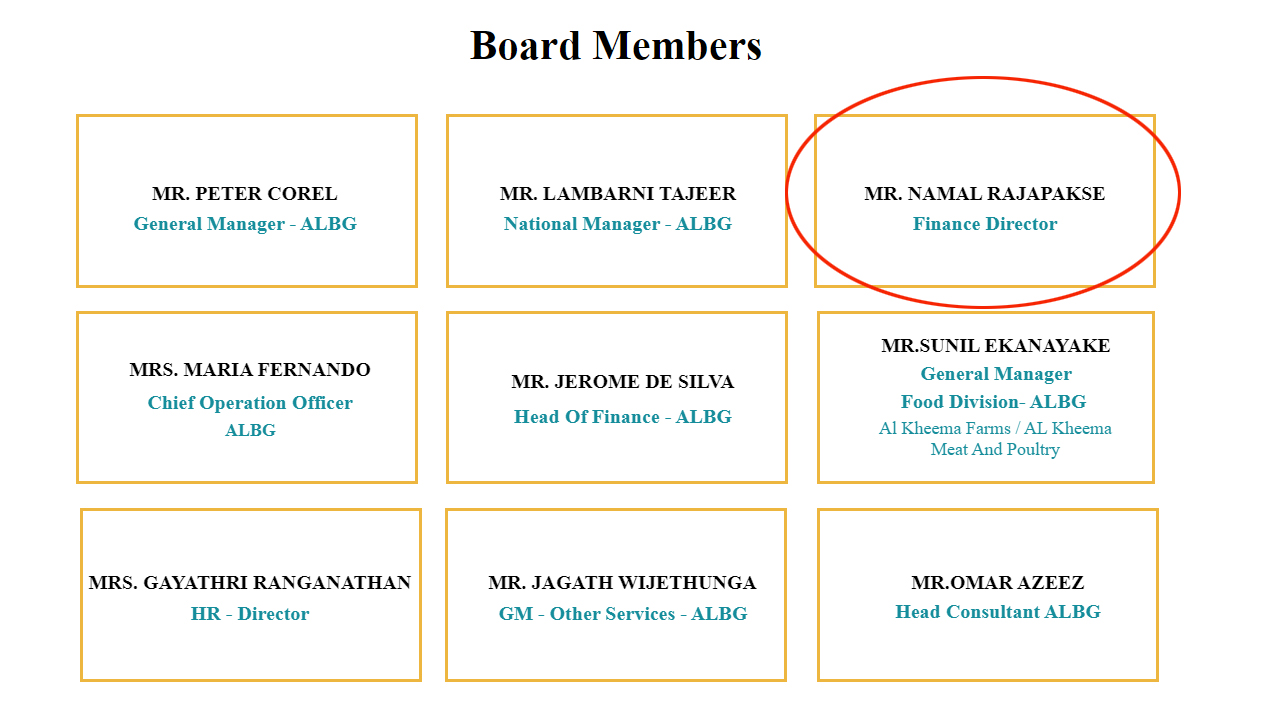Image resolution: width=1262 pixels, height=713 pixels.
Task: Click the Chief Operation Officer title
Action: pos(250,403)
